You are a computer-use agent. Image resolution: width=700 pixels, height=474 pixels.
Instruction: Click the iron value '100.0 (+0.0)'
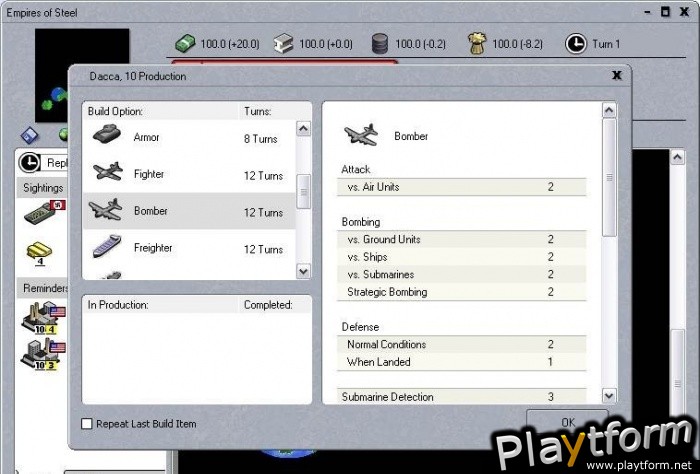[326, 44]
